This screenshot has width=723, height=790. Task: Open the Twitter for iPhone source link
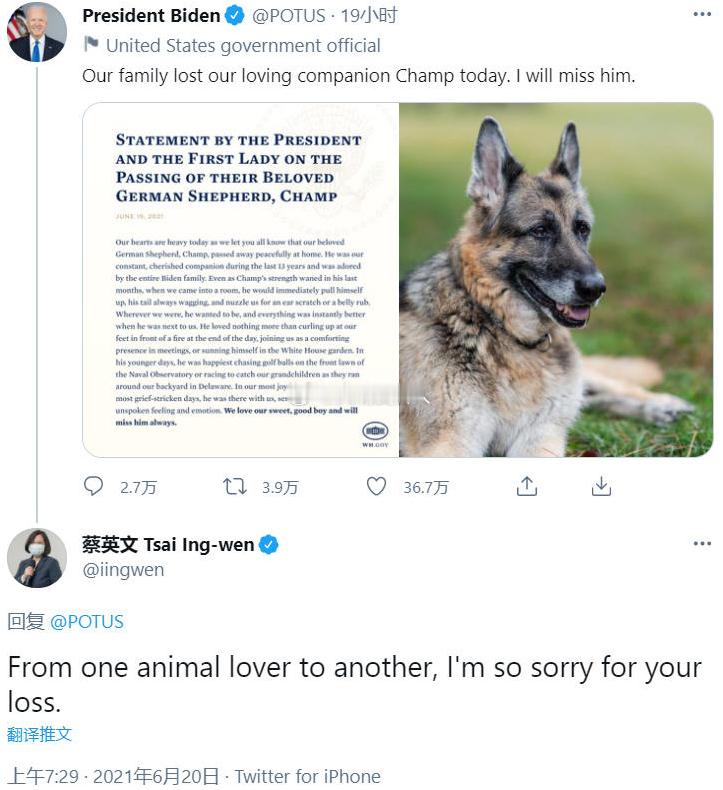308,776
